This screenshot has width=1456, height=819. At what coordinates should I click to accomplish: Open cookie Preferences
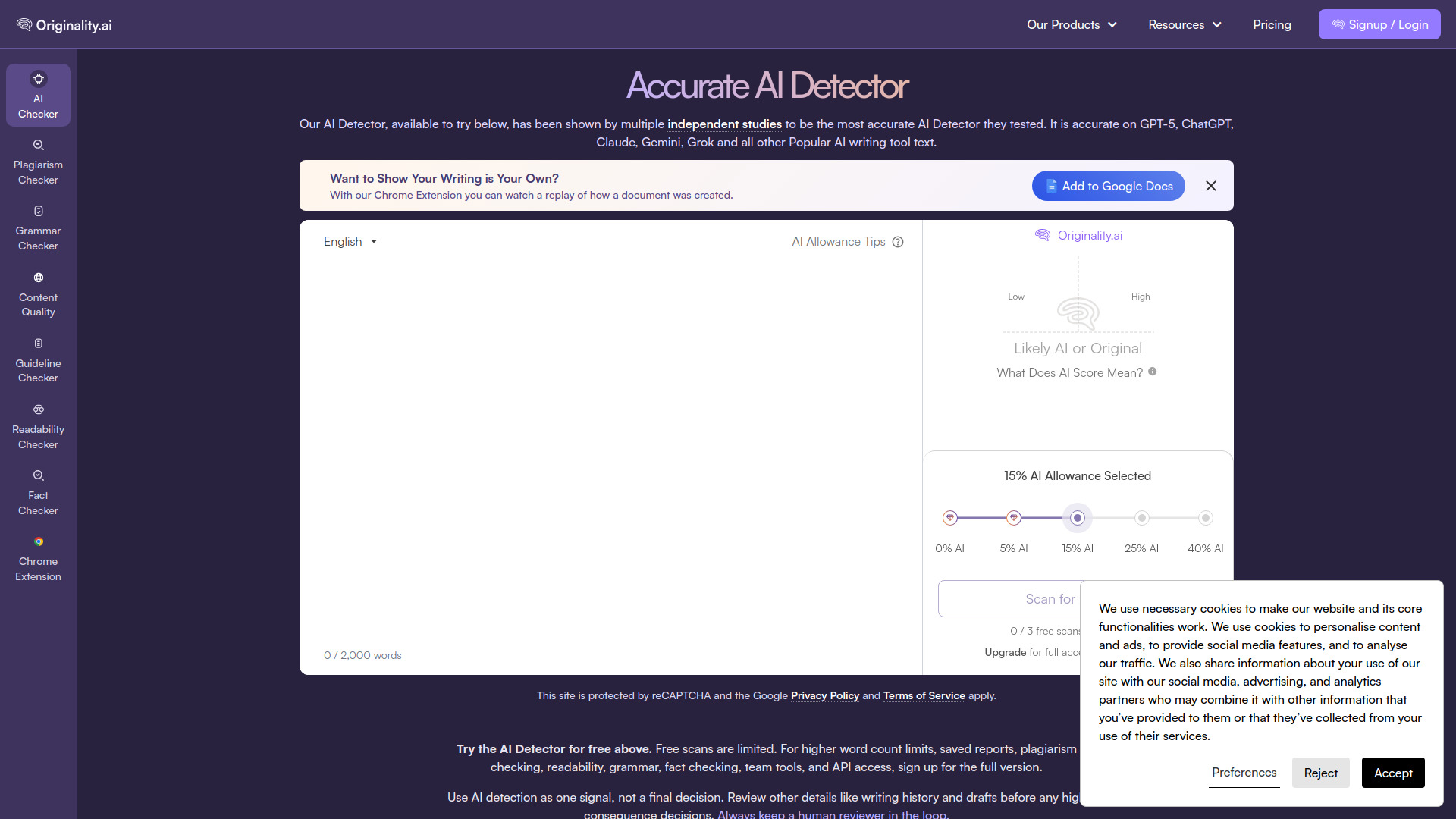click(x=1244, y=773)
